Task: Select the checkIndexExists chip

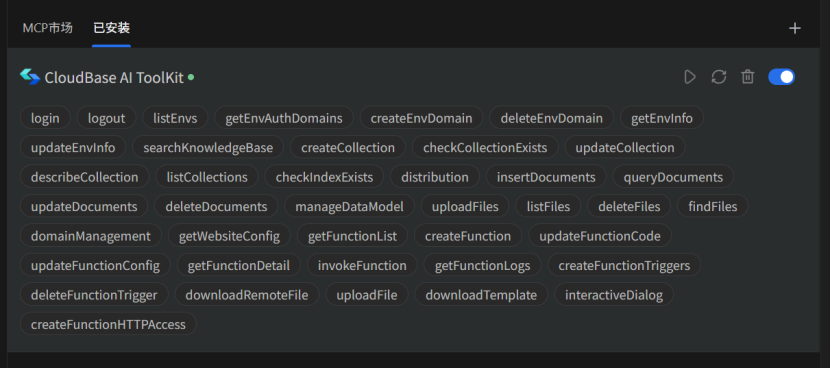Action: coord(324,177)
